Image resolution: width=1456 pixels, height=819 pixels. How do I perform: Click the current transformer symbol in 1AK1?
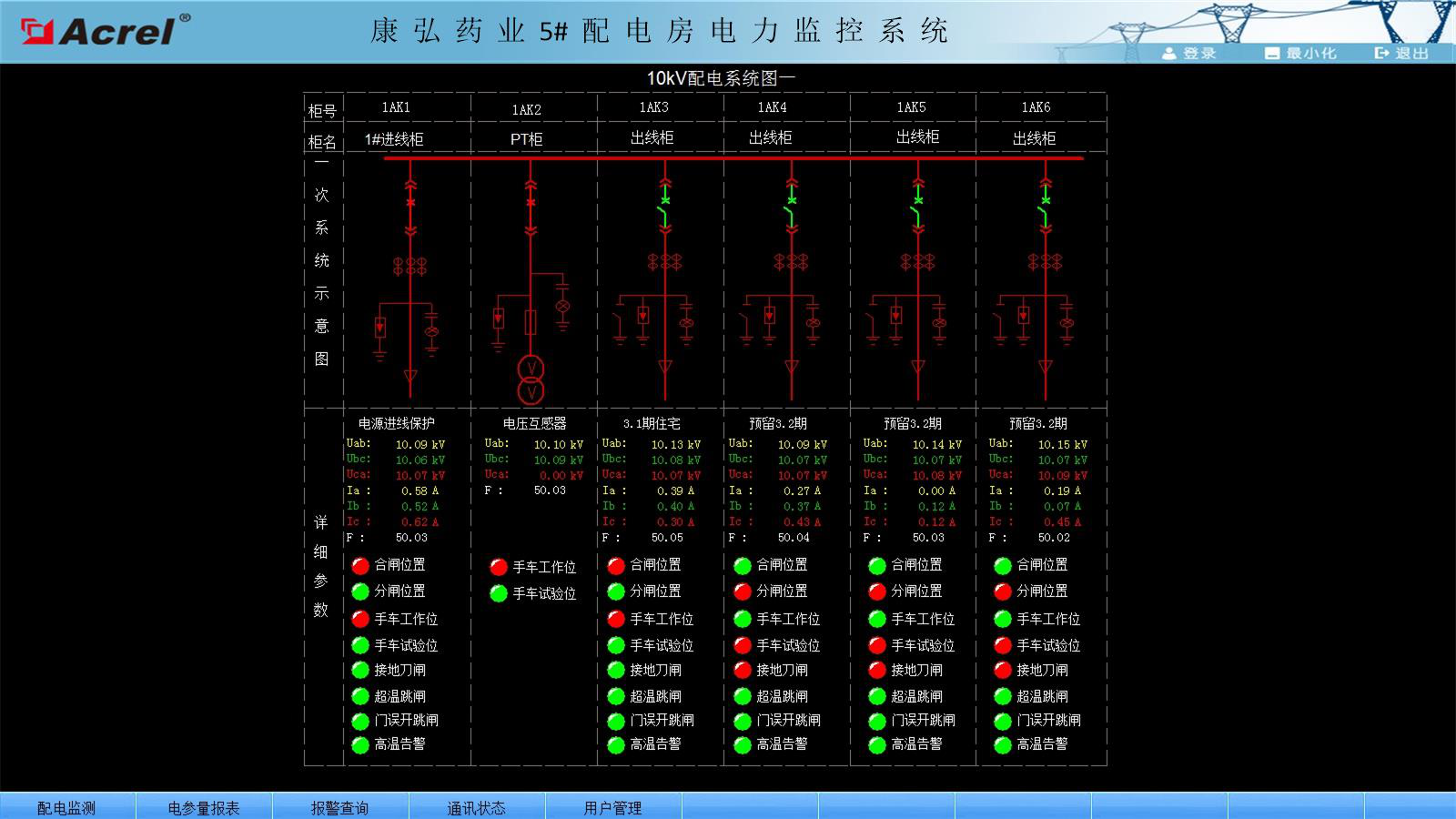pos(410,266)
